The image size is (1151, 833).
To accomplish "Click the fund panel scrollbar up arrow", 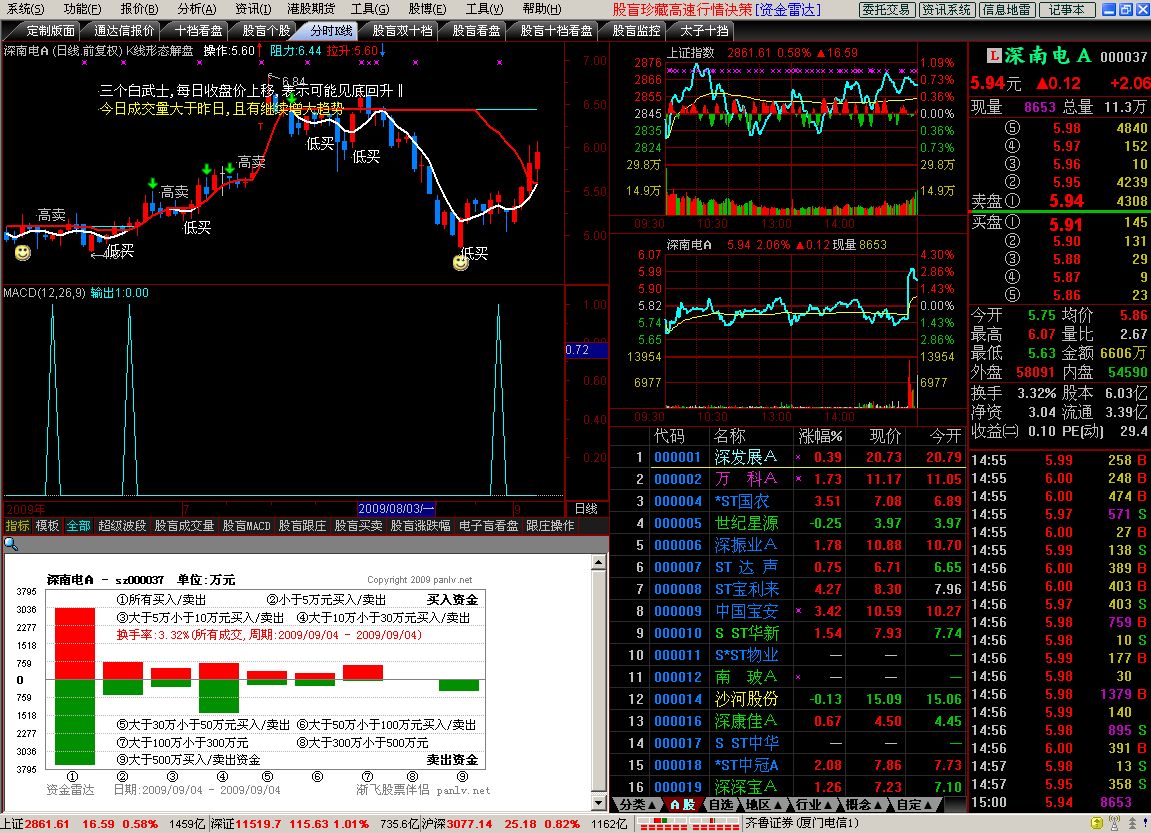I will pyautogui.click(x=599, y=563).
